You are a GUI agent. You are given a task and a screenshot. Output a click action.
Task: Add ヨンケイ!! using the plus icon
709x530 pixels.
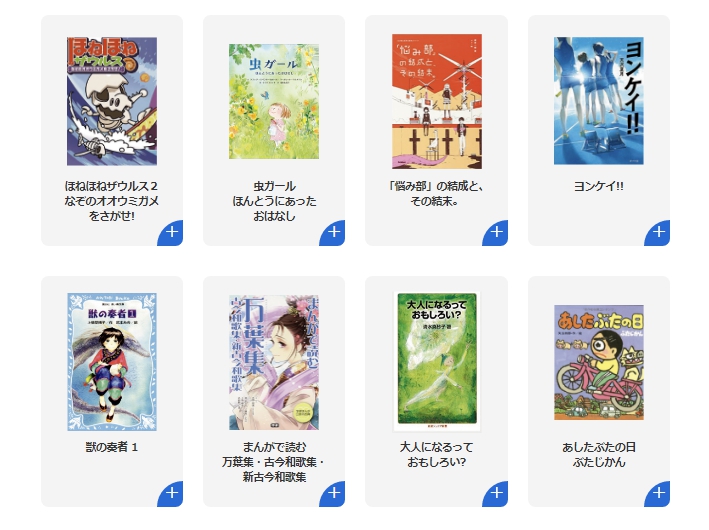pyautogui.click(x=657, y=233)
